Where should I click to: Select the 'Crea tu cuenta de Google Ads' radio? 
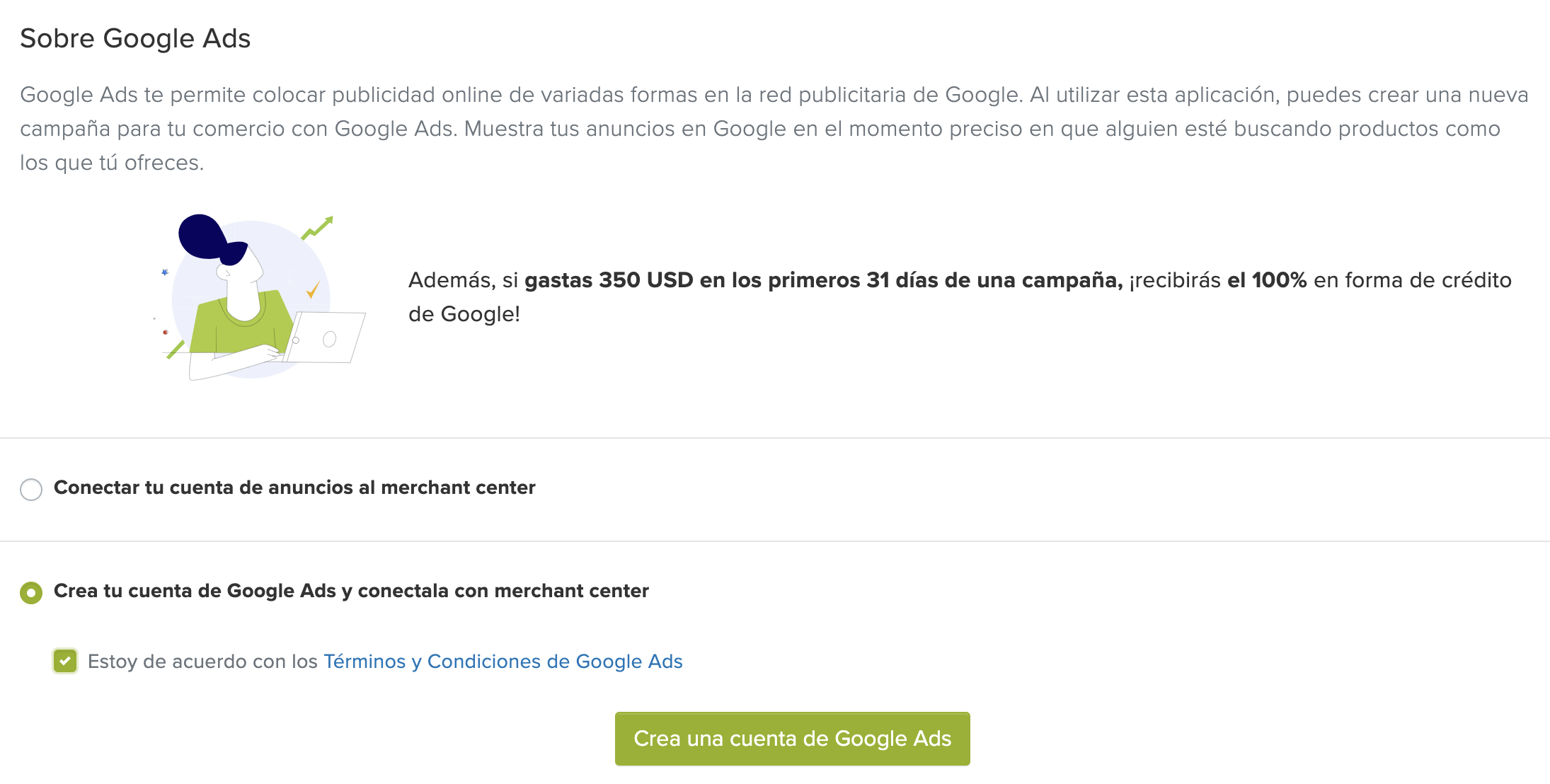click(x=31, y=592)
